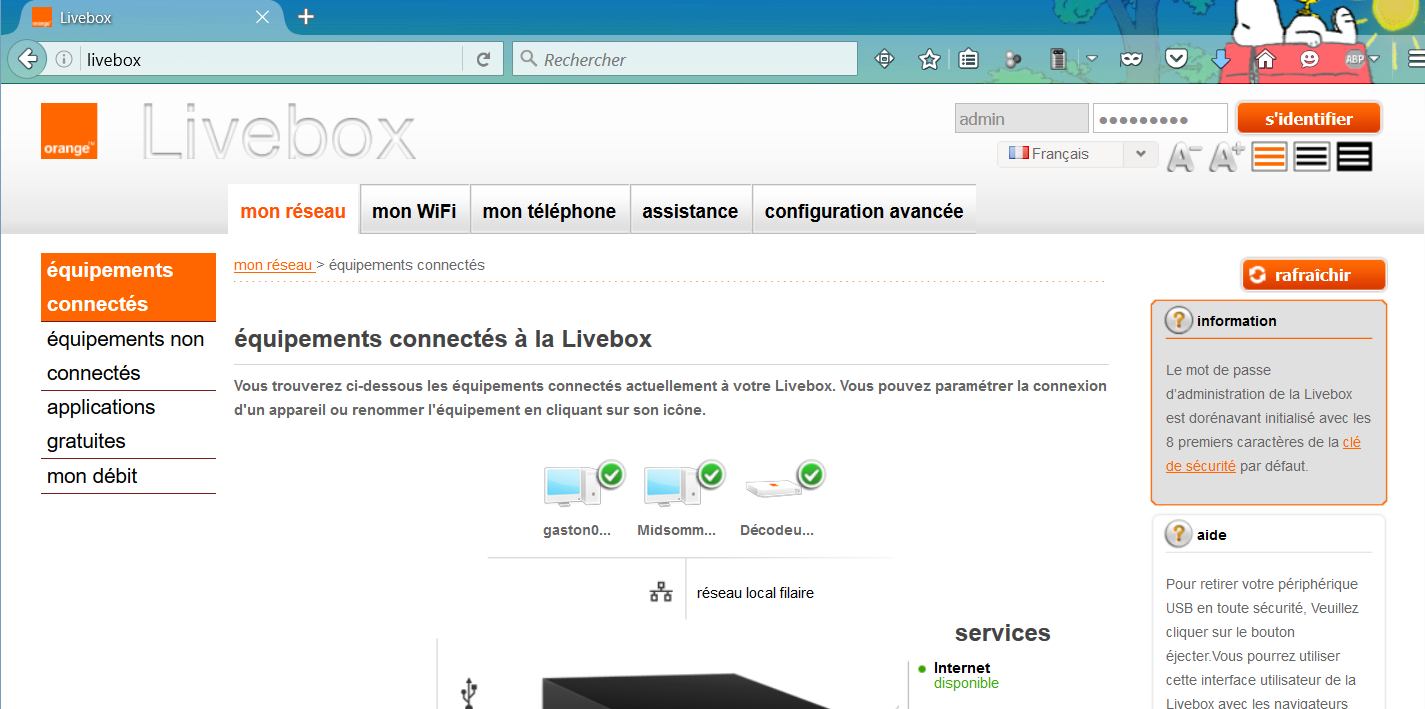Screen dimensions: 1425x709
Task: Click the decrease font size icon
Action: click(x=1183, y=155)
